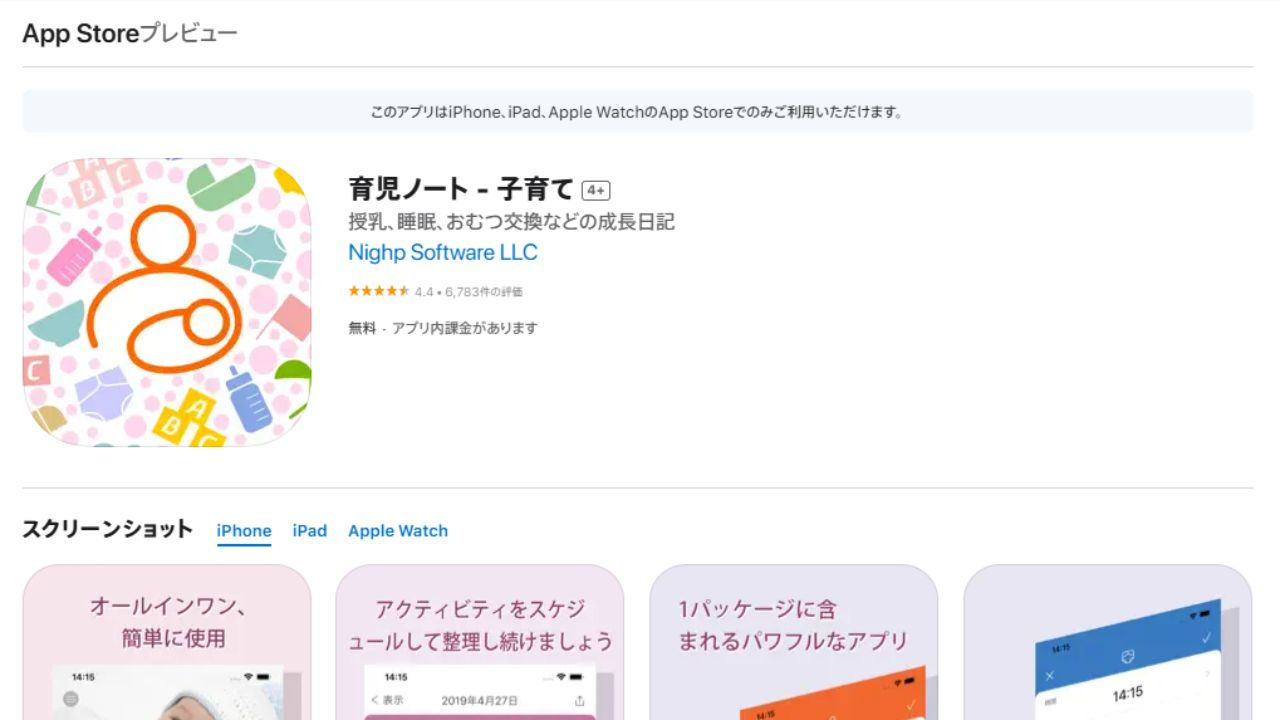This screenshot has width=1280, height=720.
Task: Click the 無料 price text
Action: coord(362,328)
